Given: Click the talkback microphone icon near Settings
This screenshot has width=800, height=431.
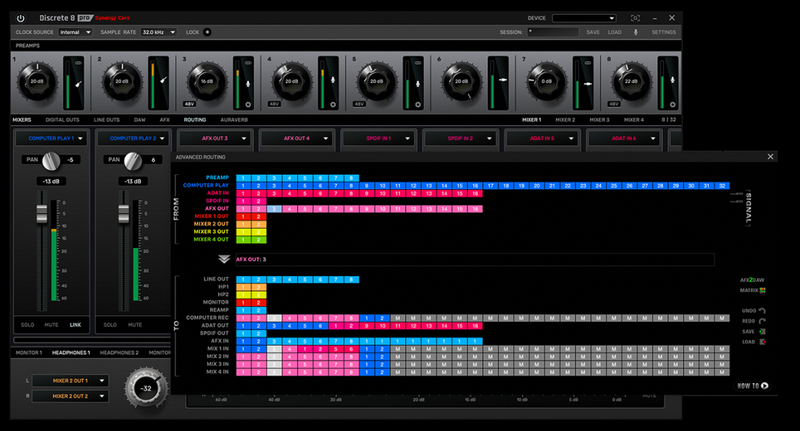Looking at the screenshot, I should point(636,32).
